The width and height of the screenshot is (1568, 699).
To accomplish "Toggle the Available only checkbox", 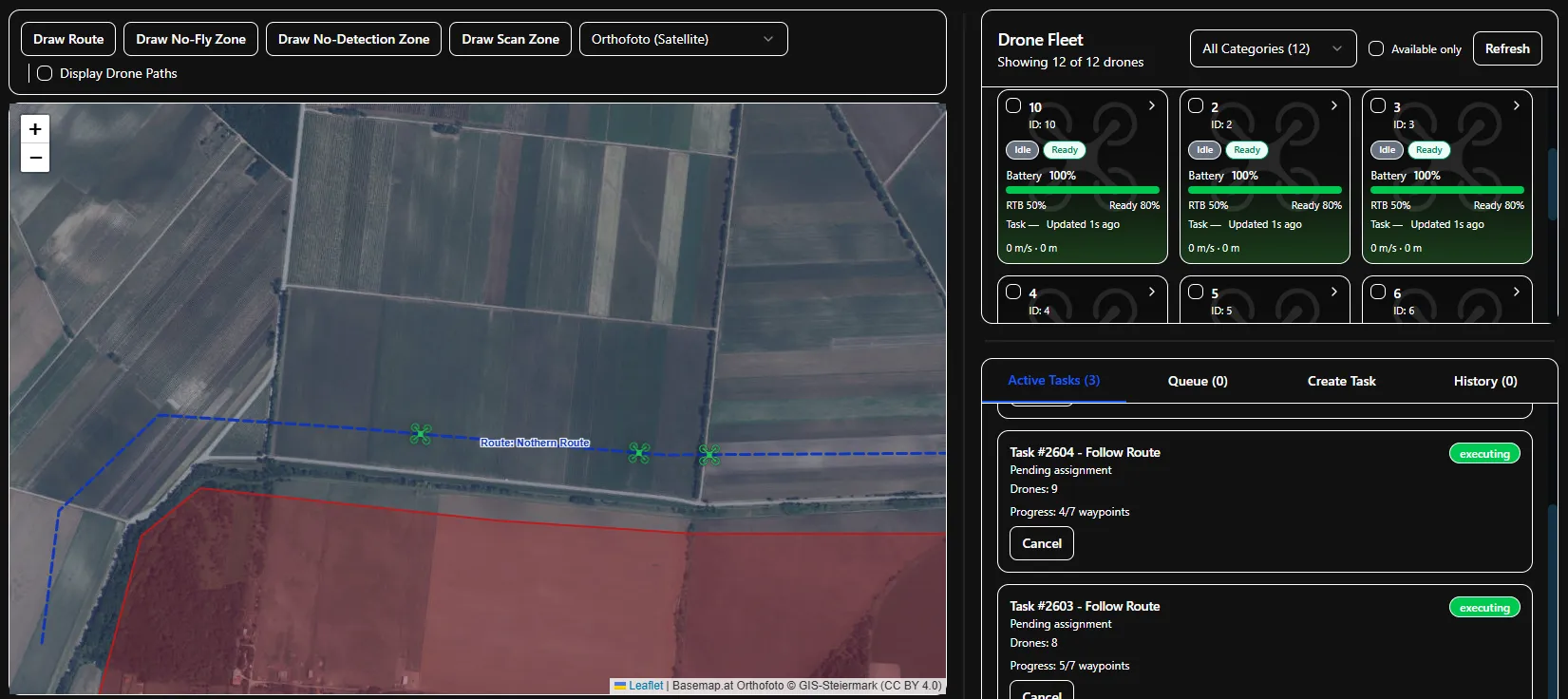I will click(x=1376, y=48).
